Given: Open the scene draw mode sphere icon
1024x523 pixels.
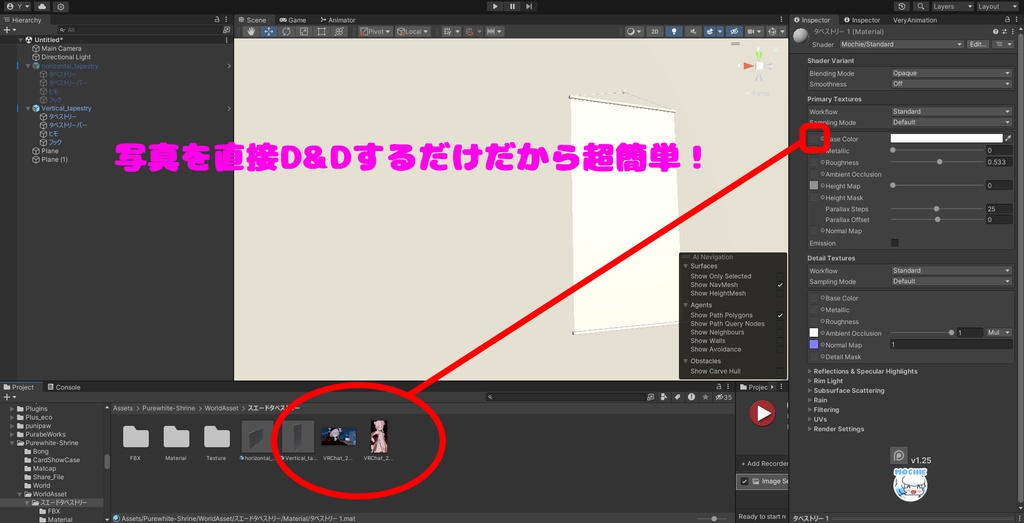Looking at the screenshot, I should coord(630,31).
